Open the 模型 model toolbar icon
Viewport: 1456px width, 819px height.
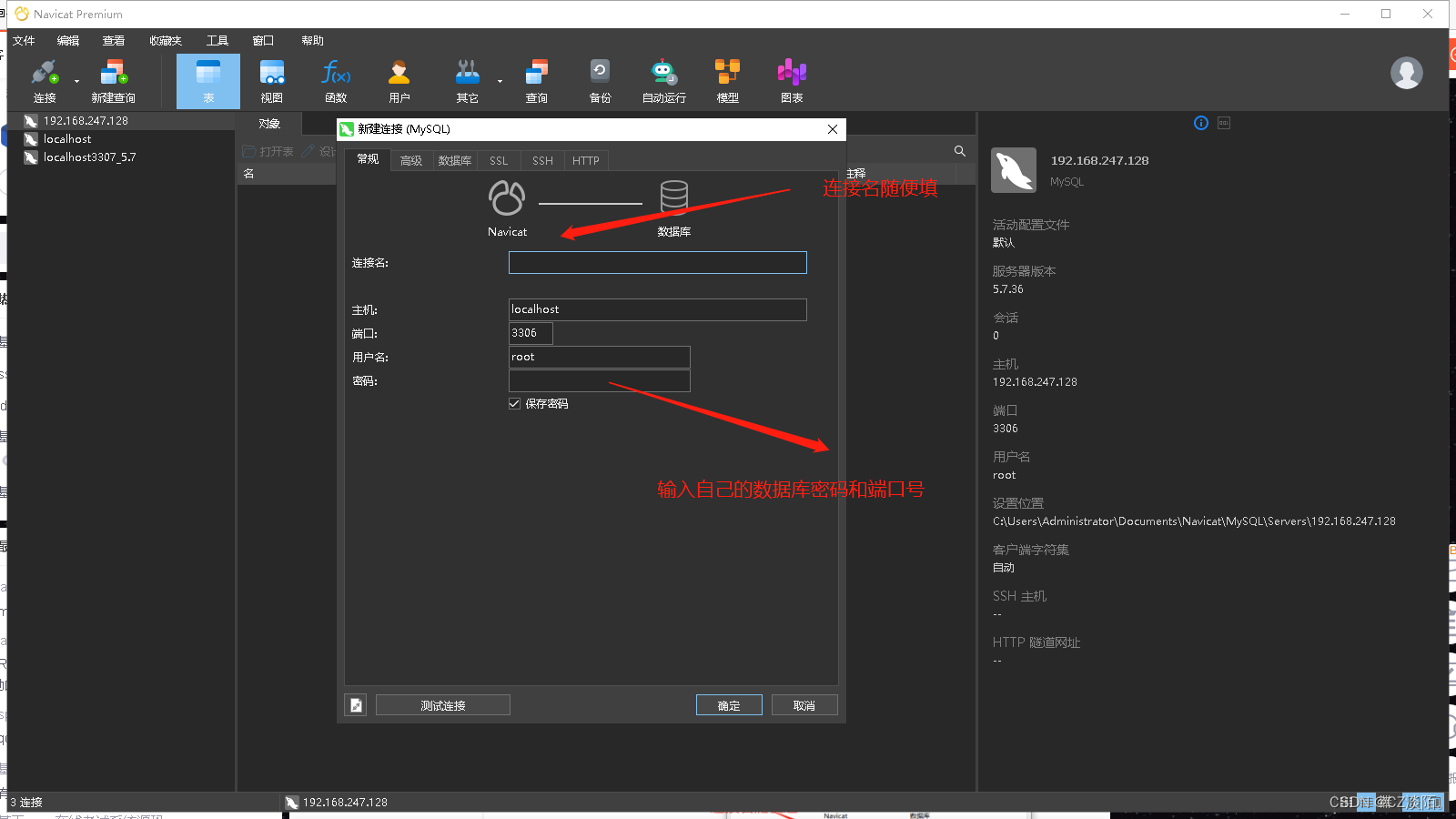[728, 81]
